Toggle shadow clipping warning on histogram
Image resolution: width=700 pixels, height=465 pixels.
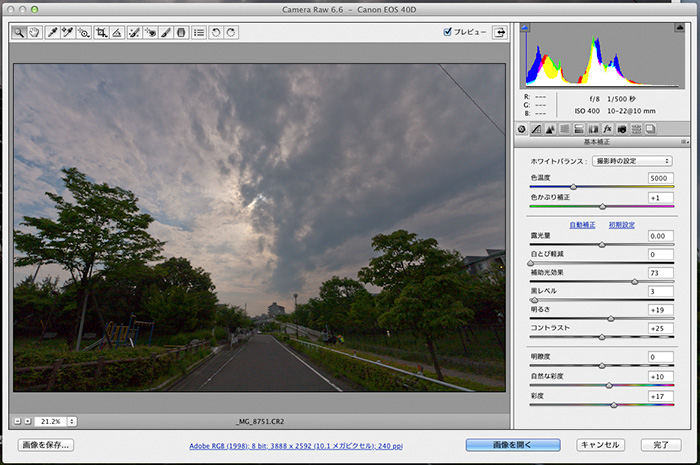click(x=525, y=28)
